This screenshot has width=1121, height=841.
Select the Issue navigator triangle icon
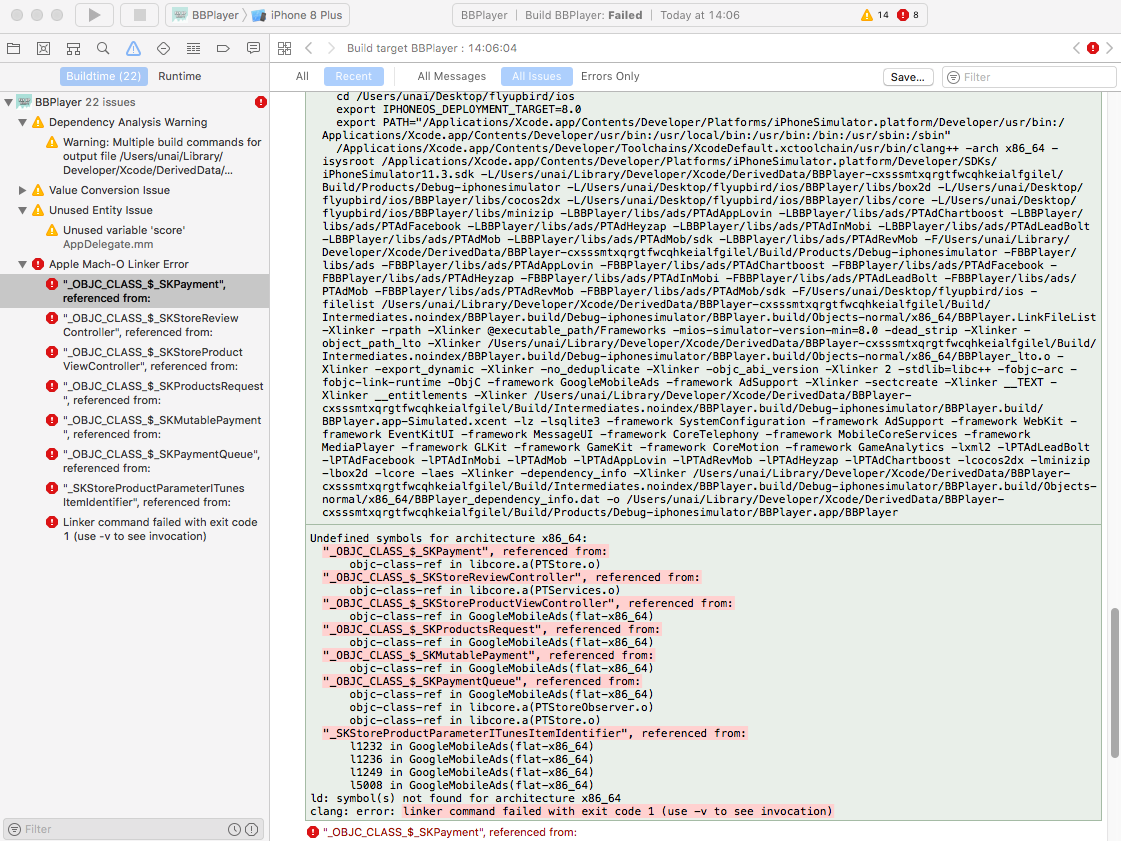click(x=133, y=49)
